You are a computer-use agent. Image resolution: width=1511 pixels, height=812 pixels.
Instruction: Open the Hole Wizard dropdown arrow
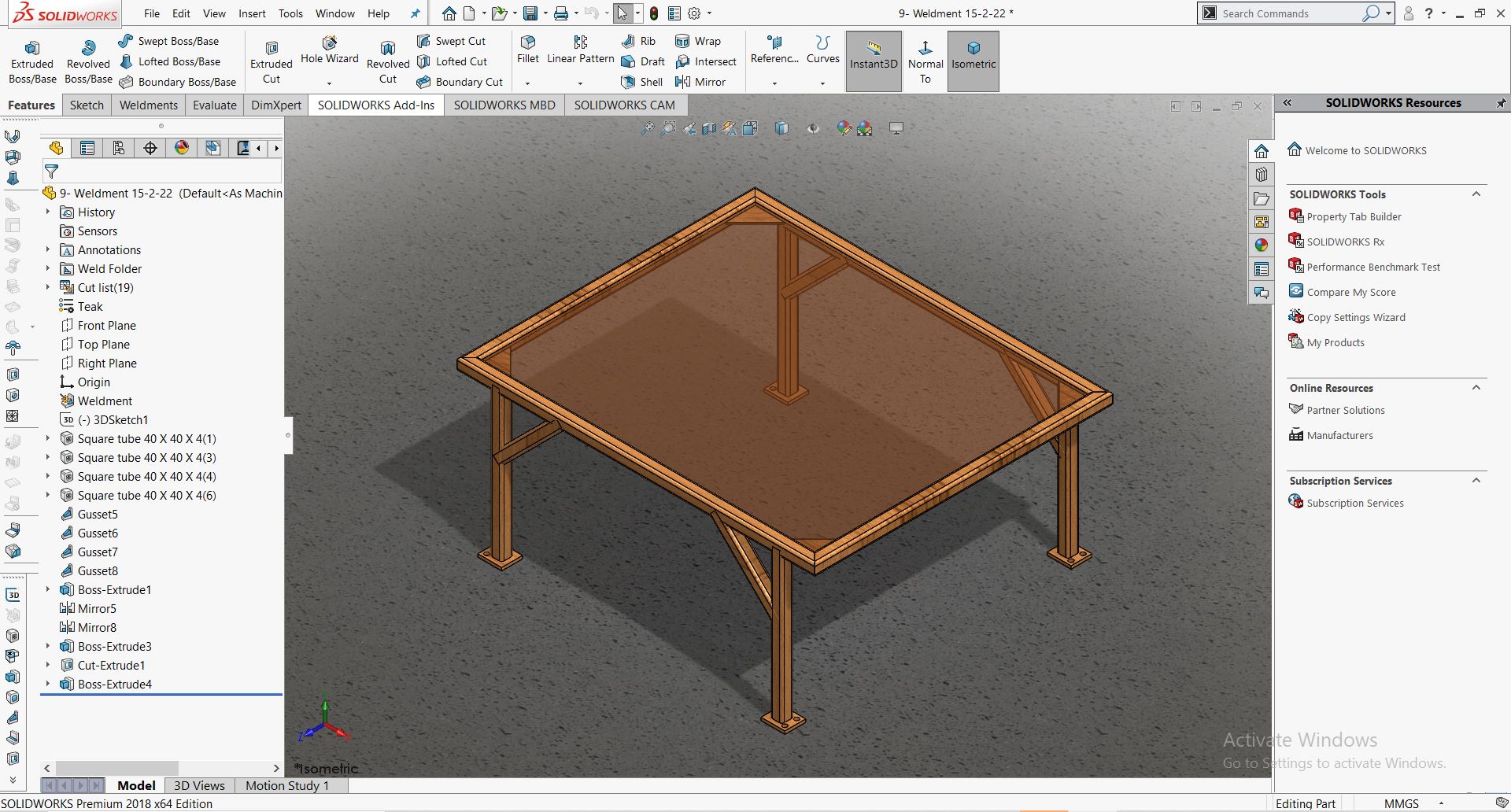pos(329,83)
